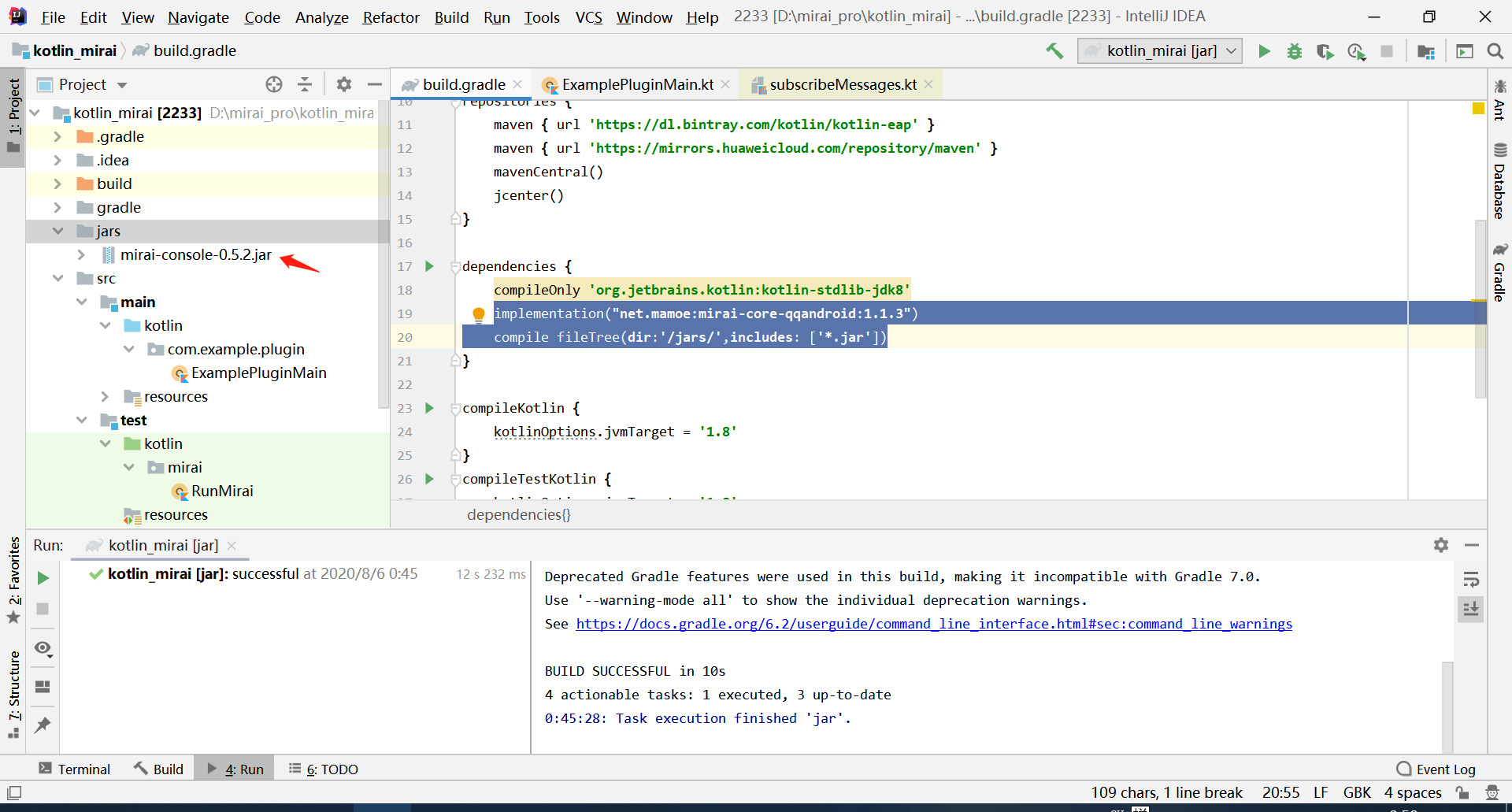
Task: Run compileKotlin gutter arrow on line 23
Action: (429, 408)
